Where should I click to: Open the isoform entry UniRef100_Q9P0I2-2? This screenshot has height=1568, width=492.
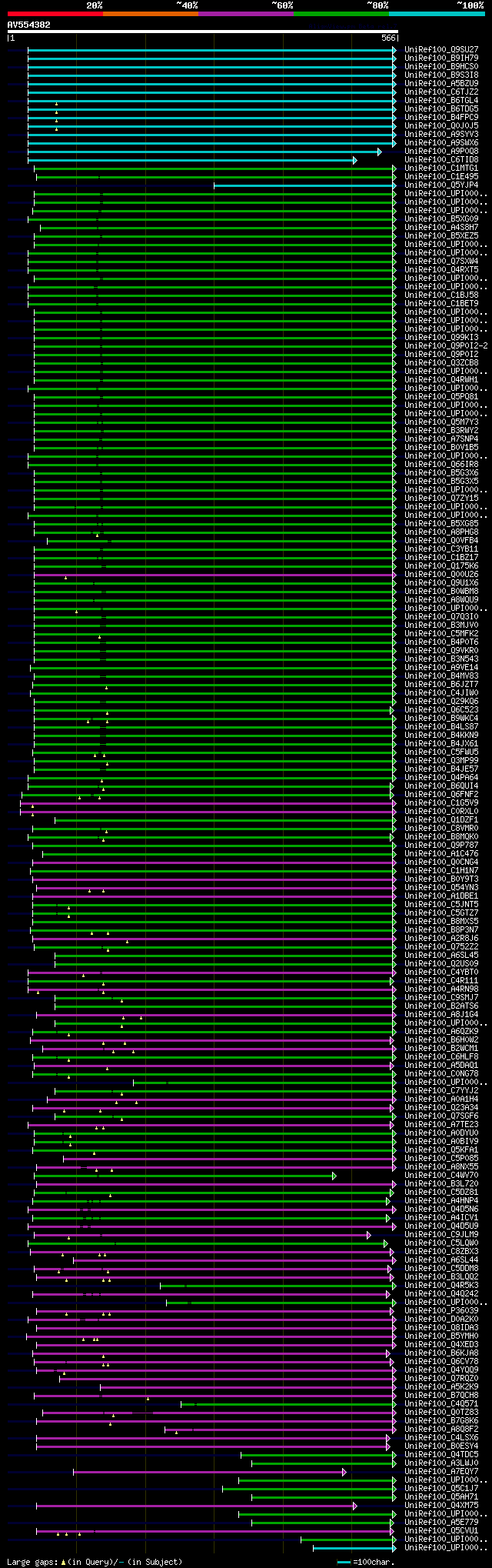pos(446,345)
